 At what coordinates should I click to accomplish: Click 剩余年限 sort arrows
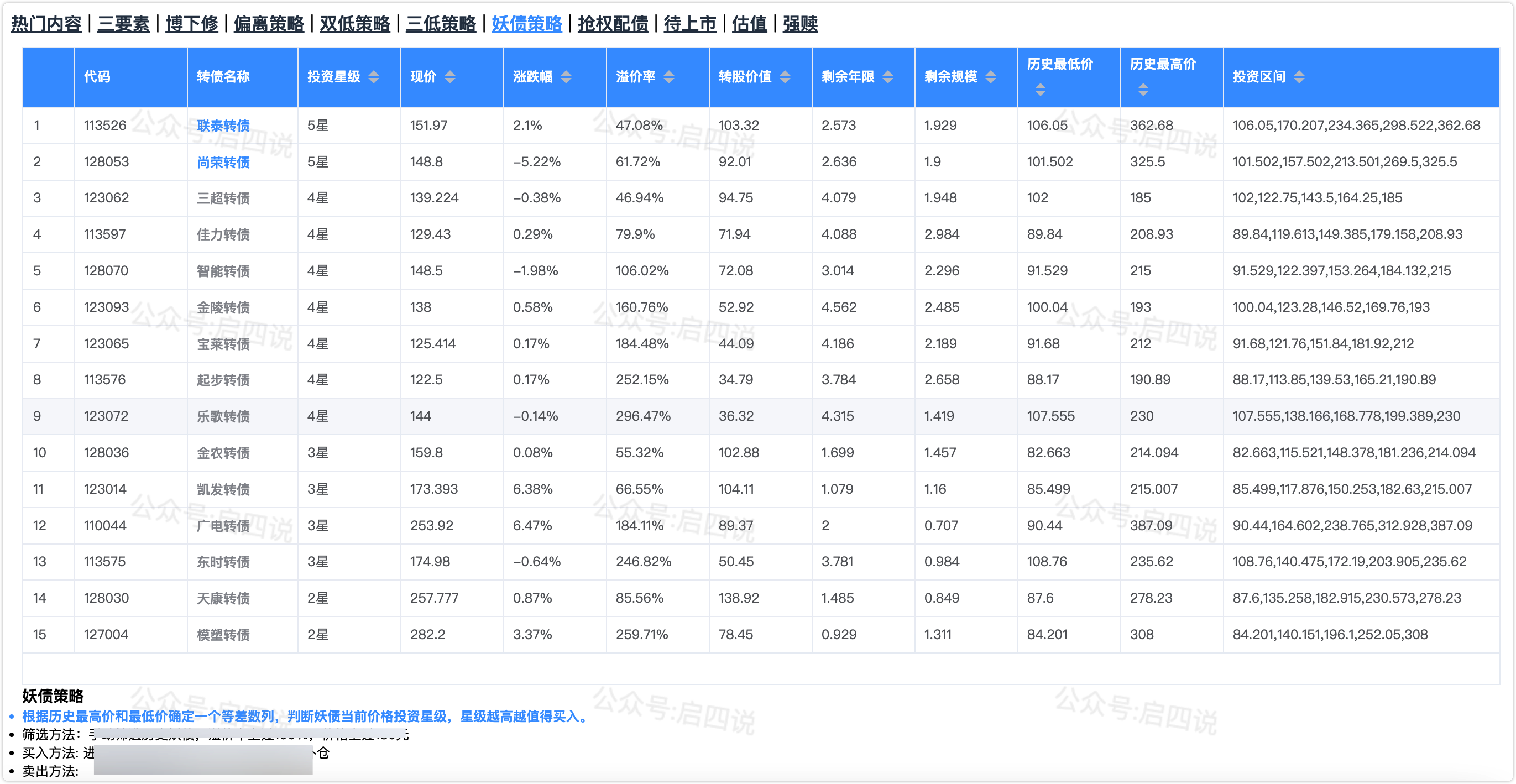click(888, 77)
